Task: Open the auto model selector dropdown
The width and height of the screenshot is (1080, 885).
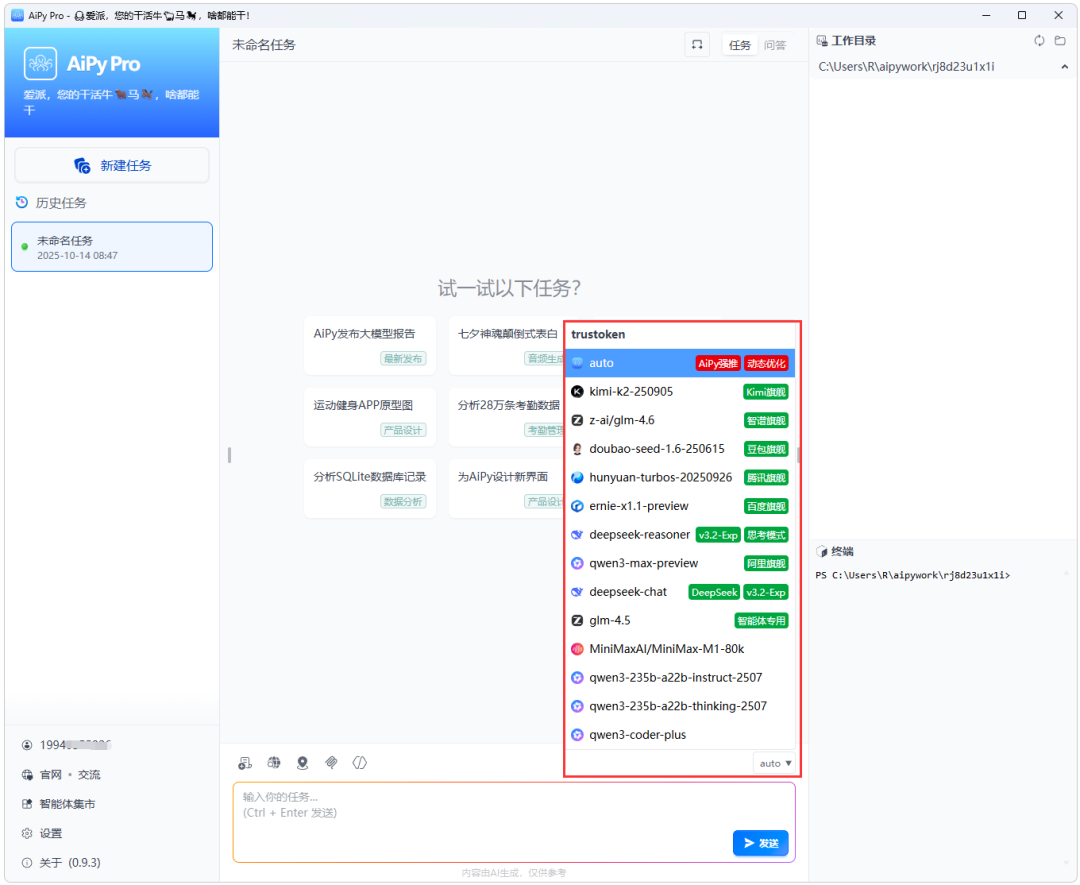Action: [x=775, y=763]
